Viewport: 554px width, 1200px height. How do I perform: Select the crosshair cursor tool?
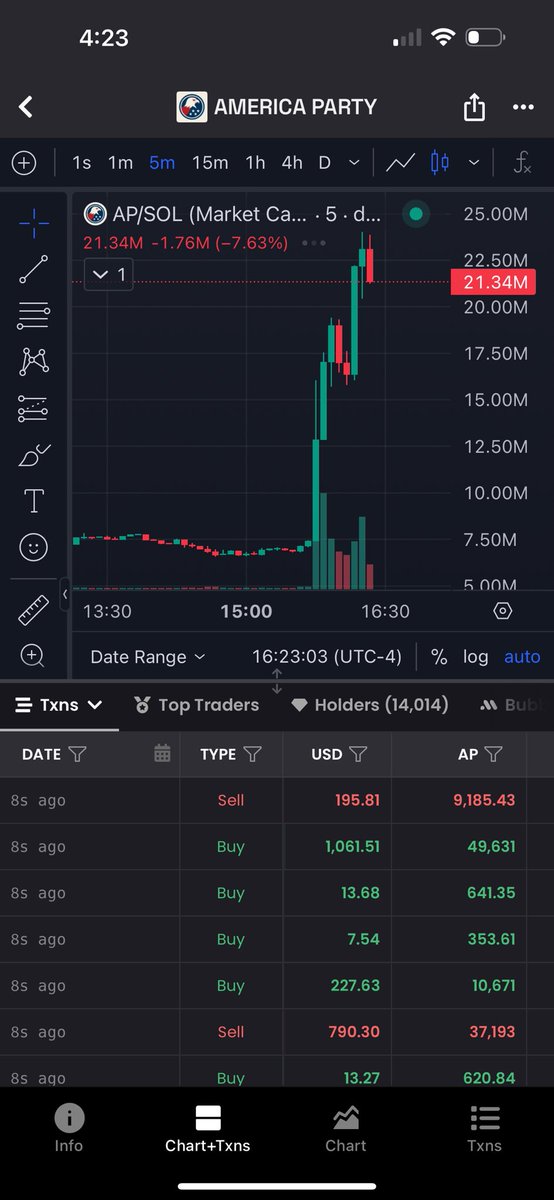34,223
